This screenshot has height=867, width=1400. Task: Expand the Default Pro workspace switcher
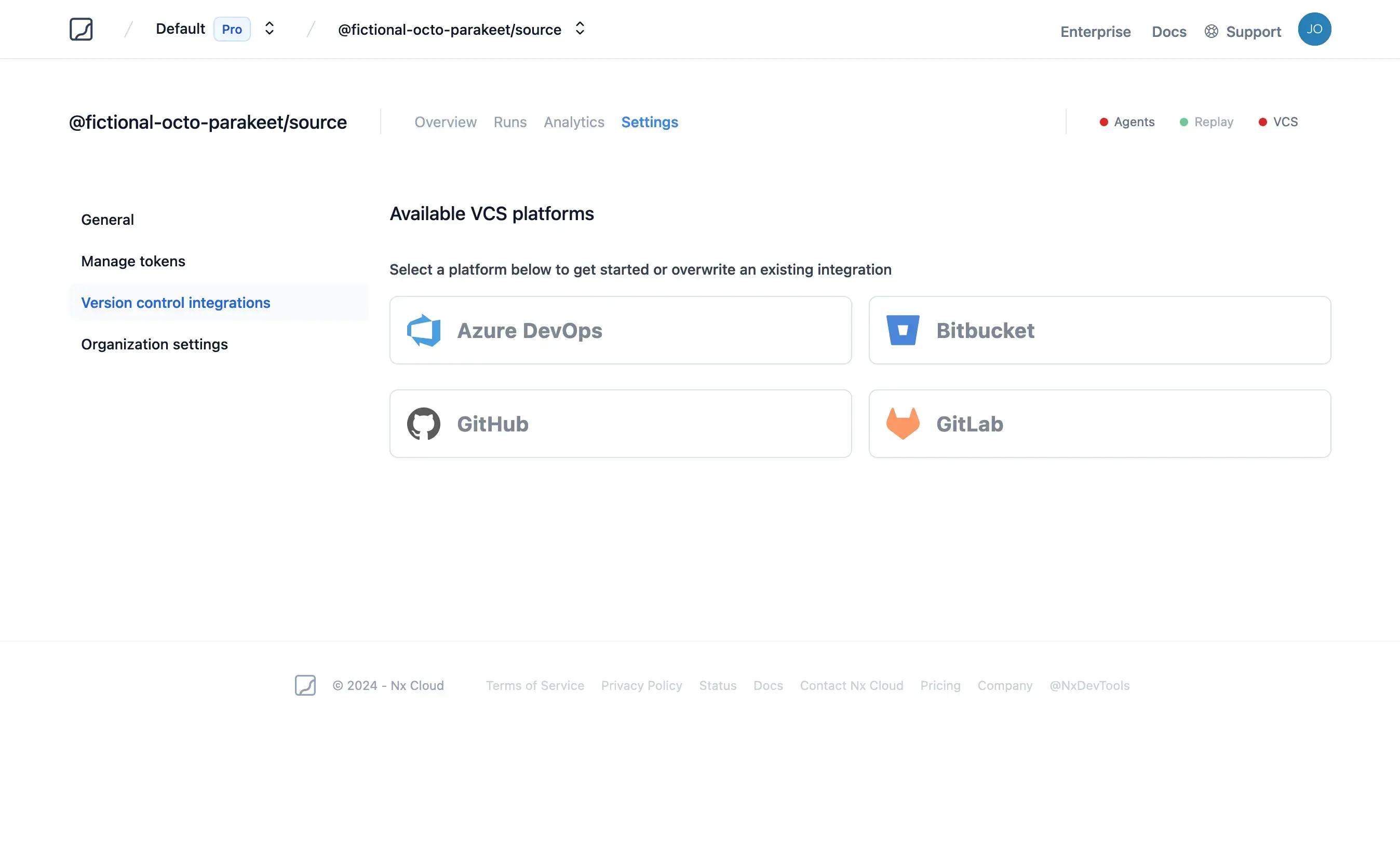click(268, 28)
